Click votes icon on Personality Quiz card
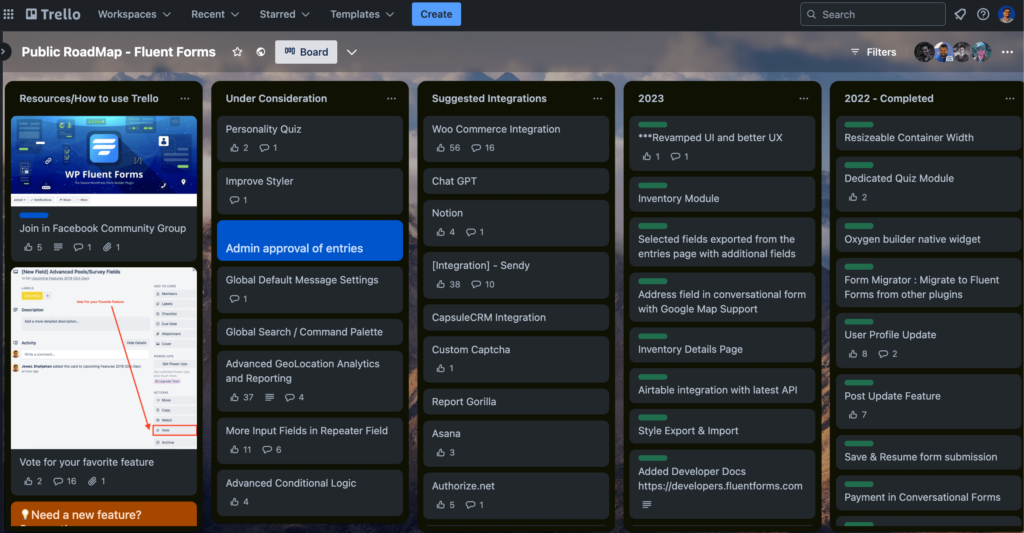Screen dimensions: 1024x533 tap(234, 148)
